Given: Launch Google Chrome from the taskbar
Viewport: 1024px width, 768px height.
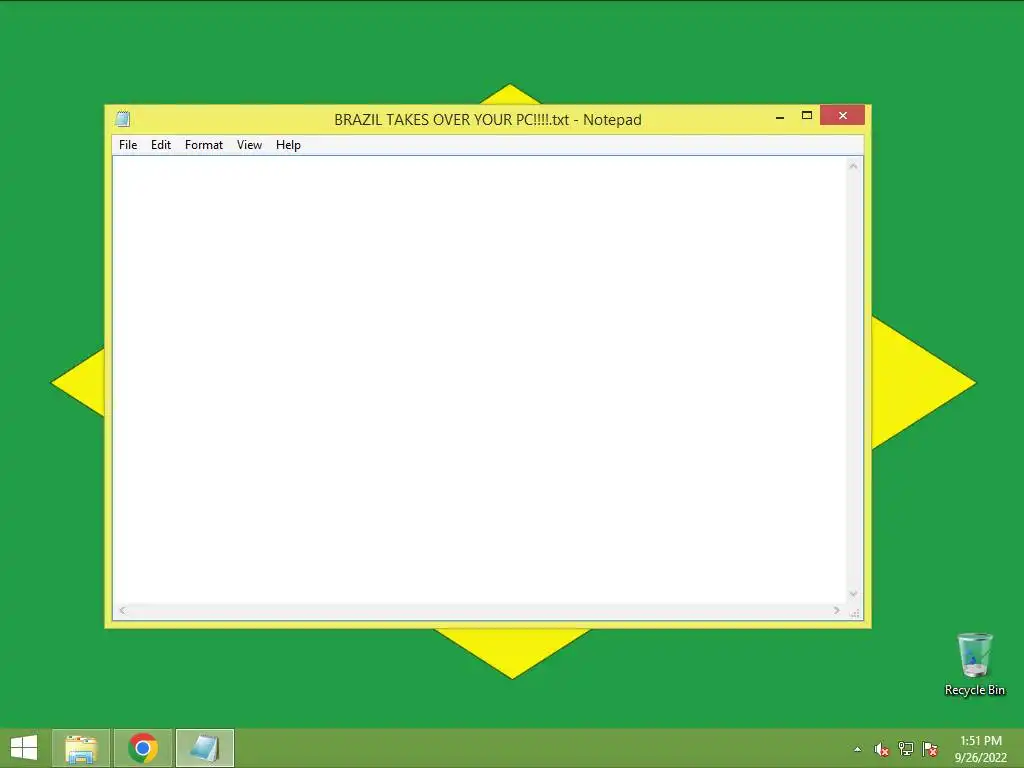Looking at the screenshot, I should point(143,748).
